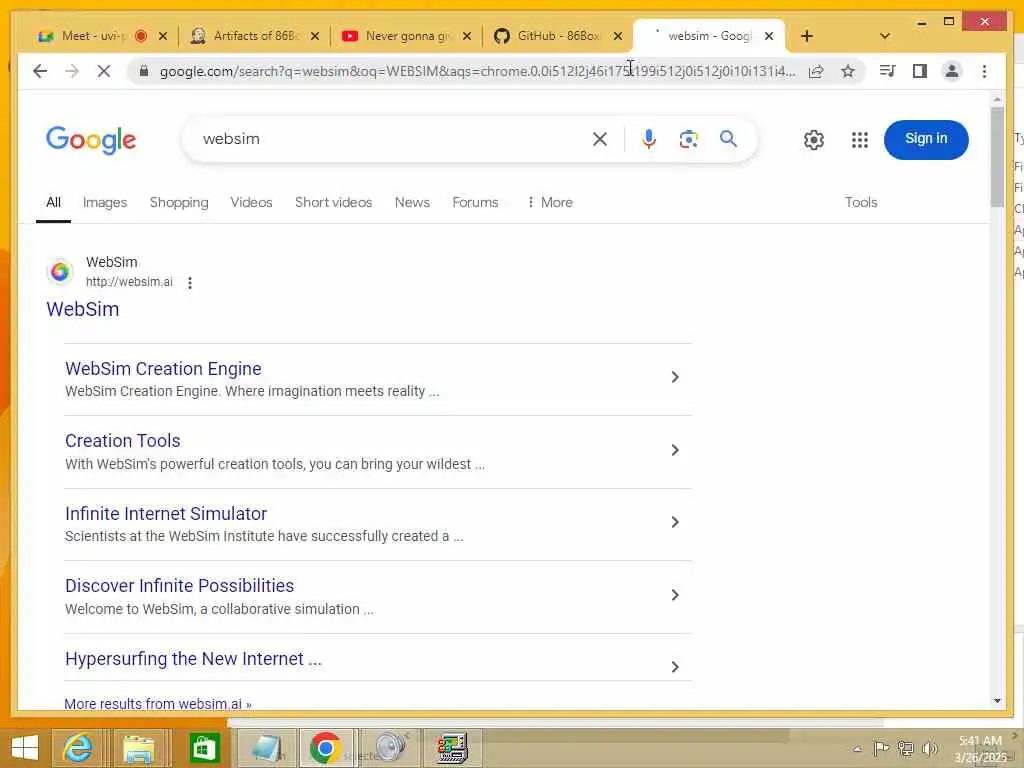Switch to the Meet tab
Screen dimensions: 1024x768
(95, 36)
